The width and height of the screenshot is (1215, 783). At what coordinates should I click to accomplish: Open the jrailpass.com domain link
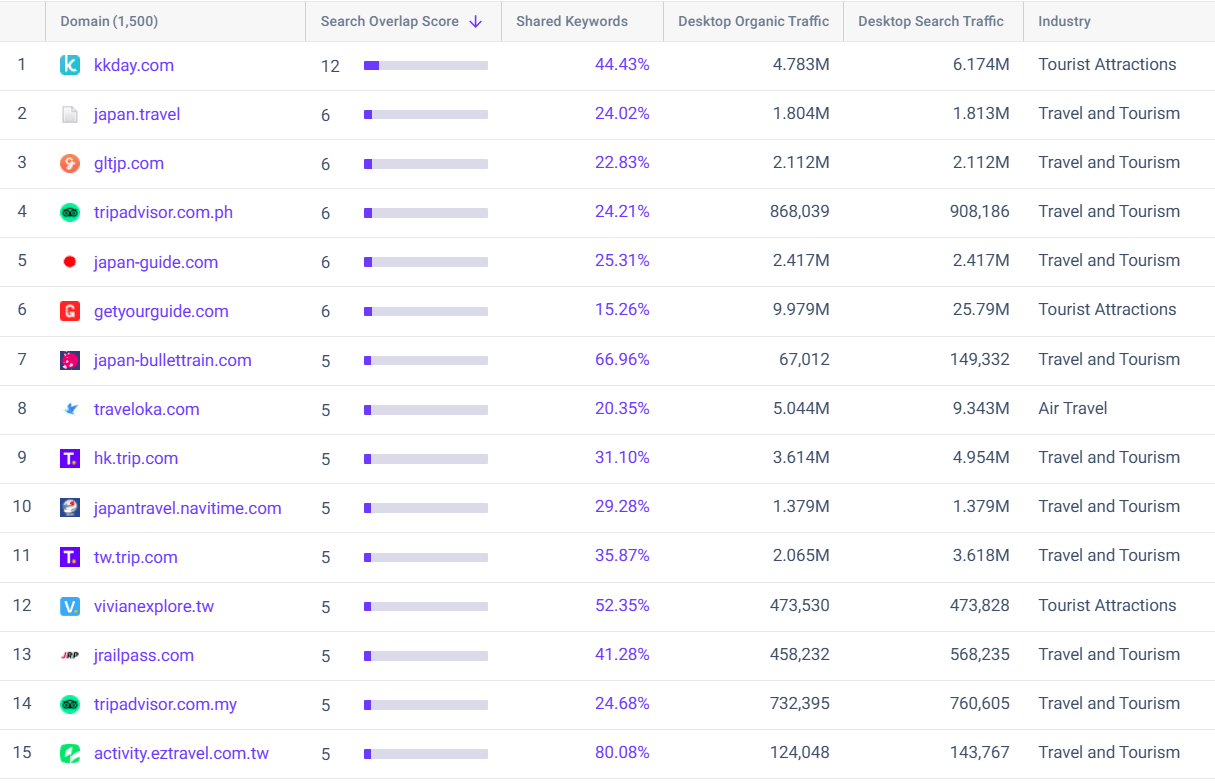[x=144, y=655]
